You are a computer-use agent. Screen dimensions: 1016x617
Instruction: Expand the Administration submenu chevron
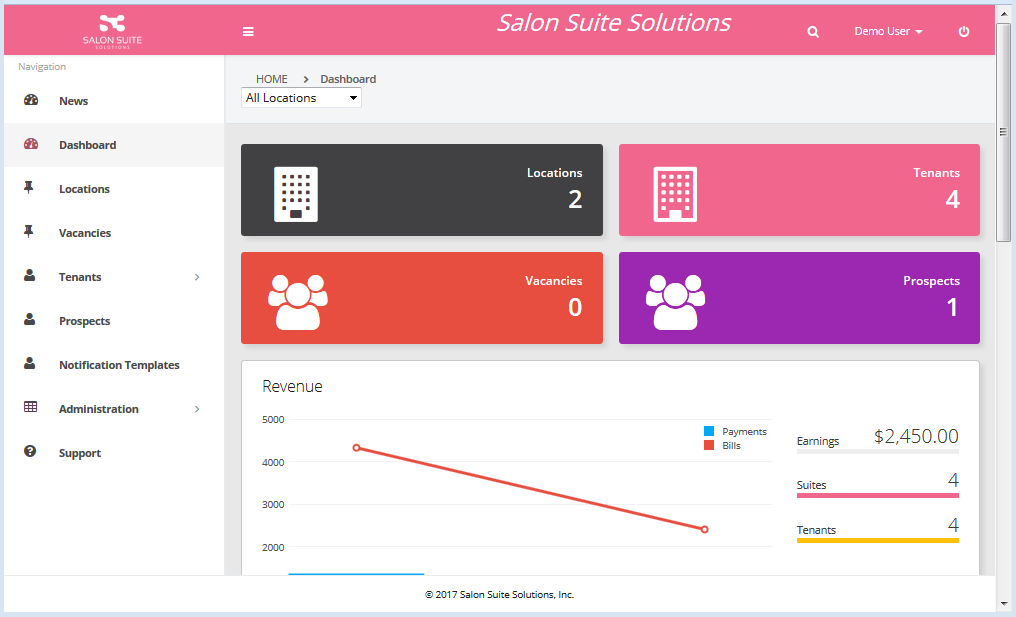click(197, 409)
